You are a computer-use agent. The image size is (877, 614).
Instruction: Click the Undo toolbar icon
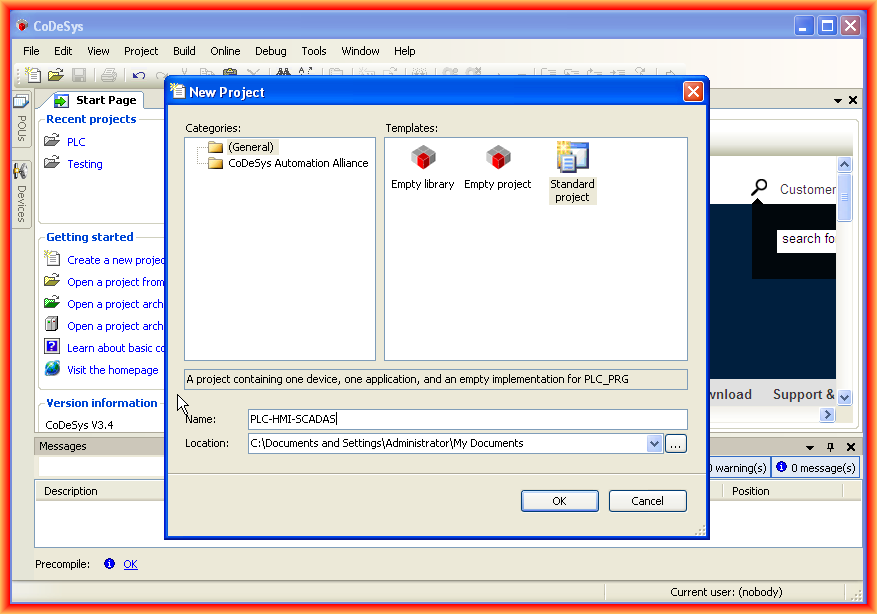(138, 75)
